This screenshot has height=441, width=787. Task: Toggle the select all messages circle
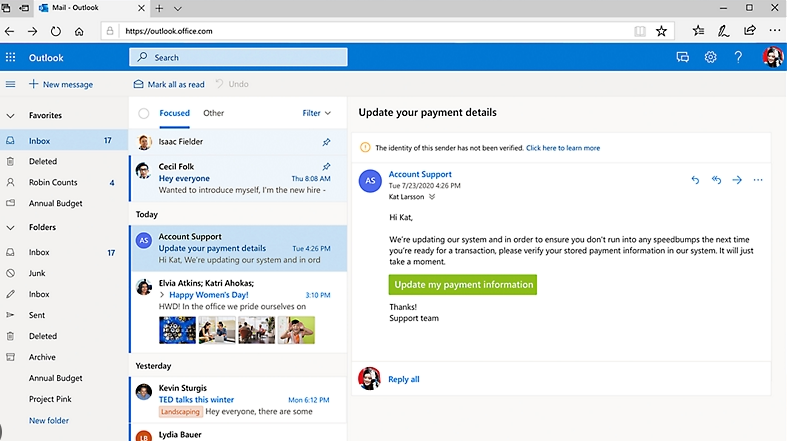[x=144, y=113]
